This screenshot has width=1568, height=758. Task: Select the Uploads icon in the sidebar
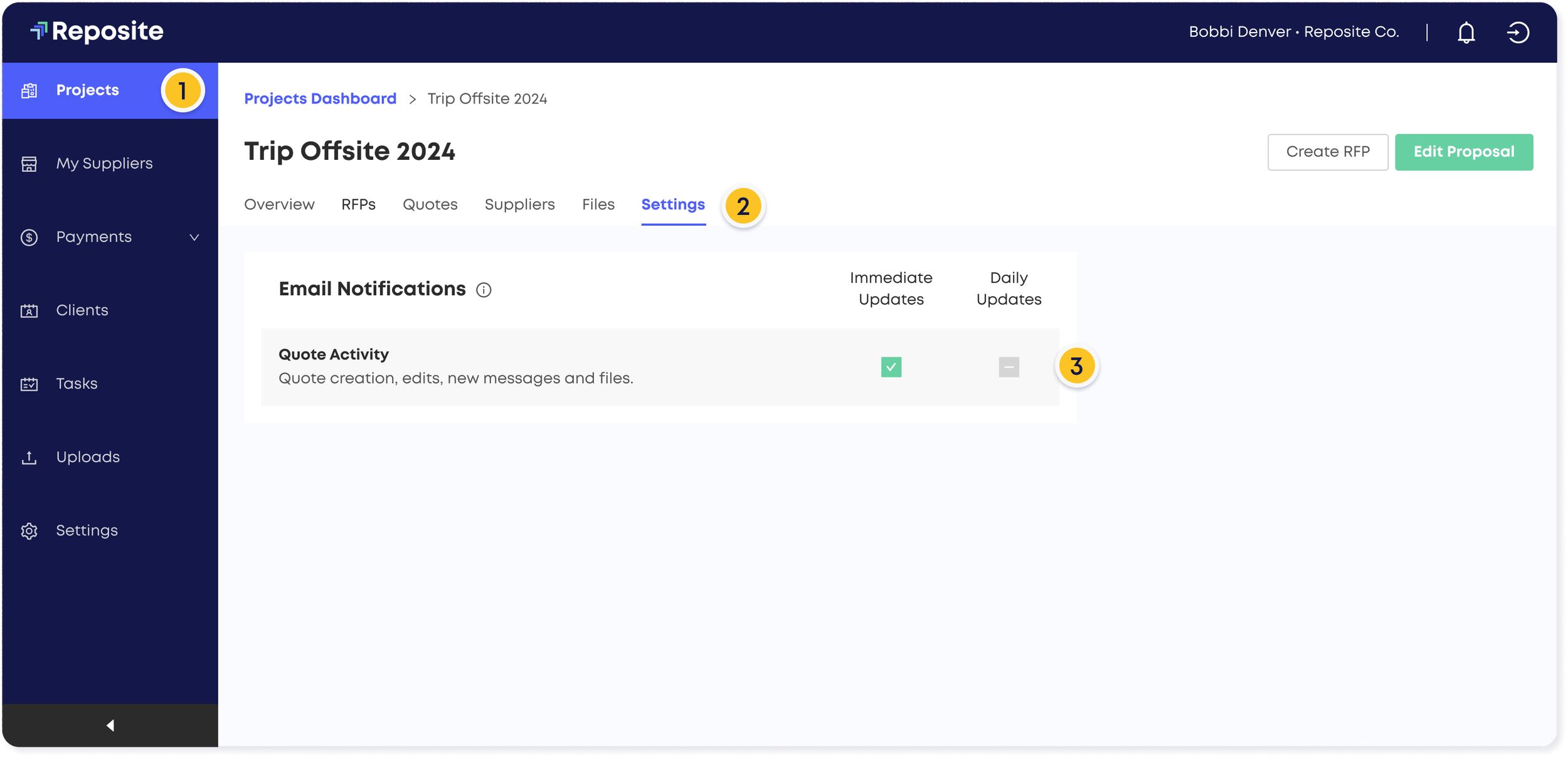pos(29,456)
